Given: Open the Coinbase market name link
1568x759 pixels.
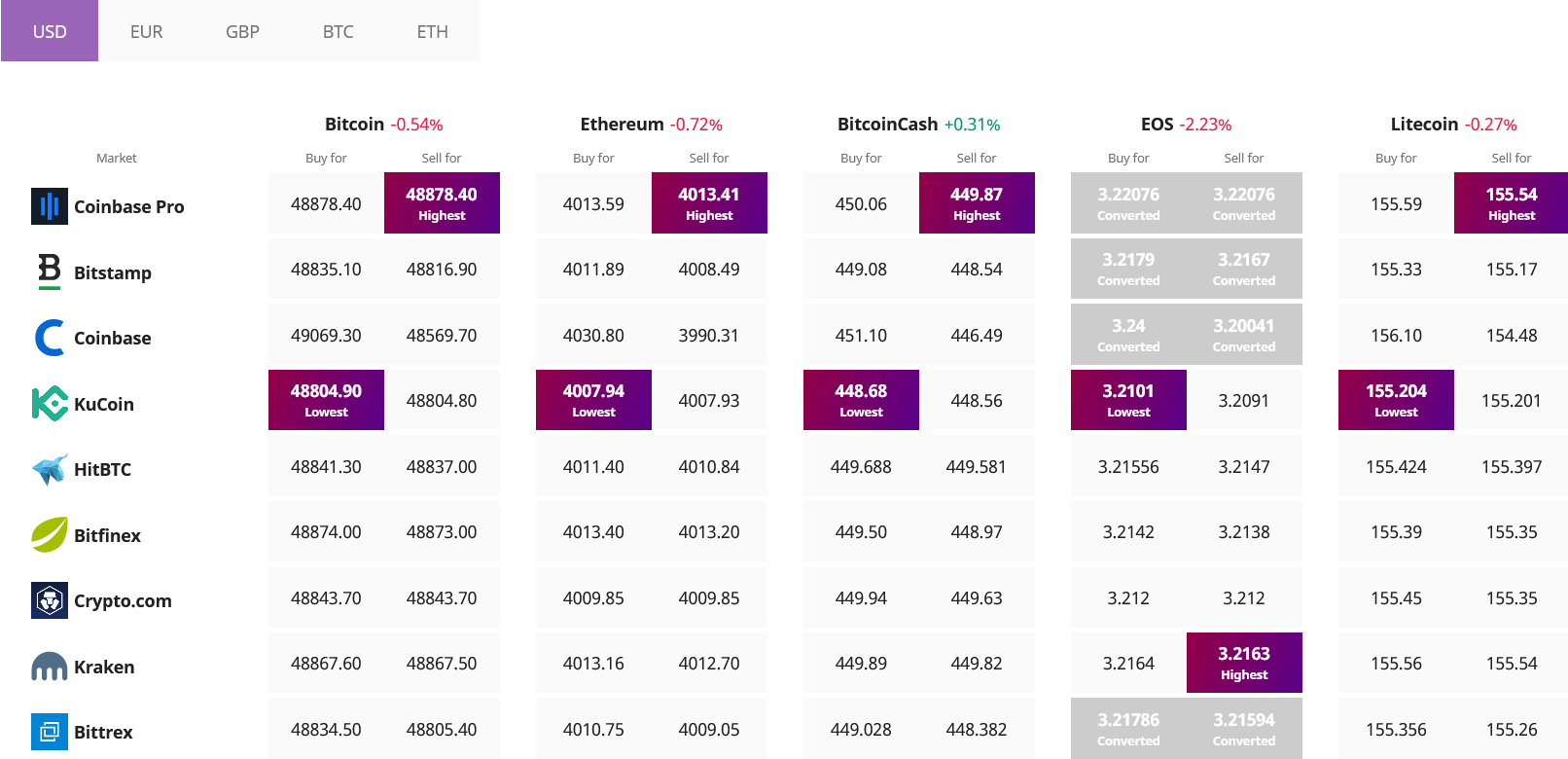Looking at the screenshot, I should pos(113,338).
